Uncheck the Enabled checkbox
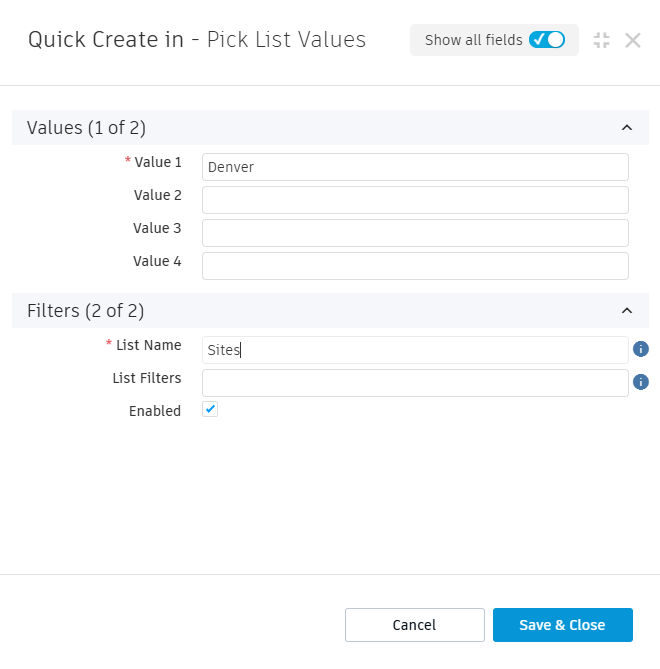660x669 pixels. [x=210, y=410]
